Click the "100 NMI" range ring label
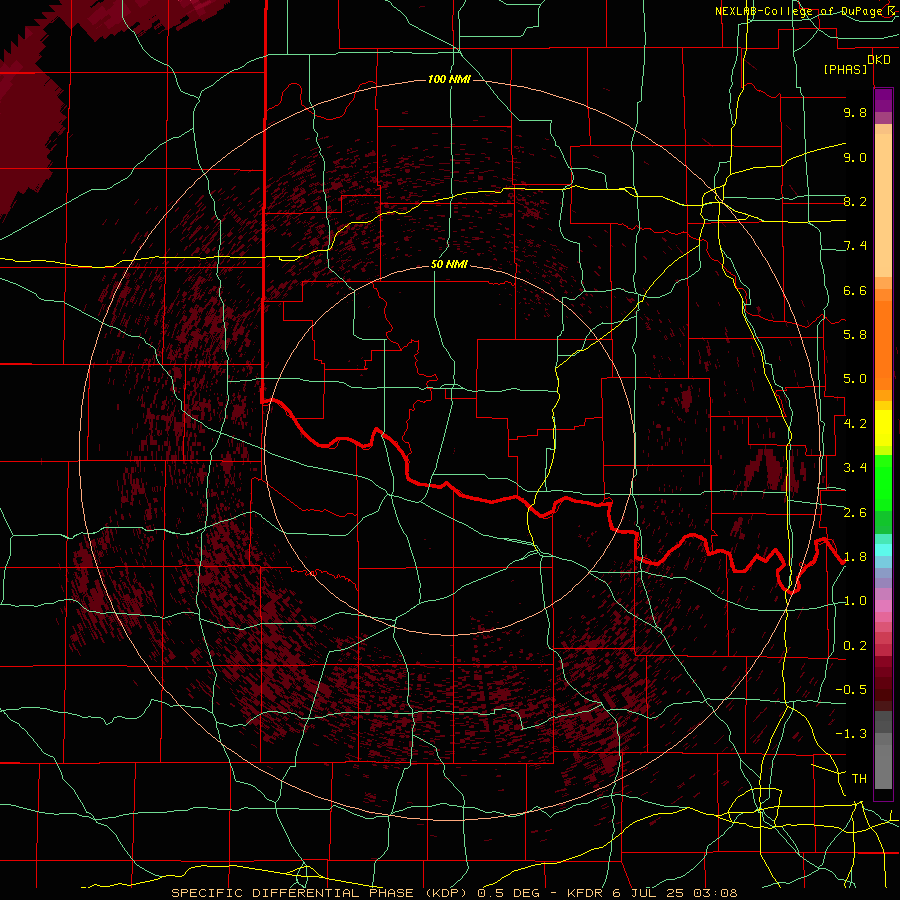Viewport: 900px width, 900px height. 449,79
